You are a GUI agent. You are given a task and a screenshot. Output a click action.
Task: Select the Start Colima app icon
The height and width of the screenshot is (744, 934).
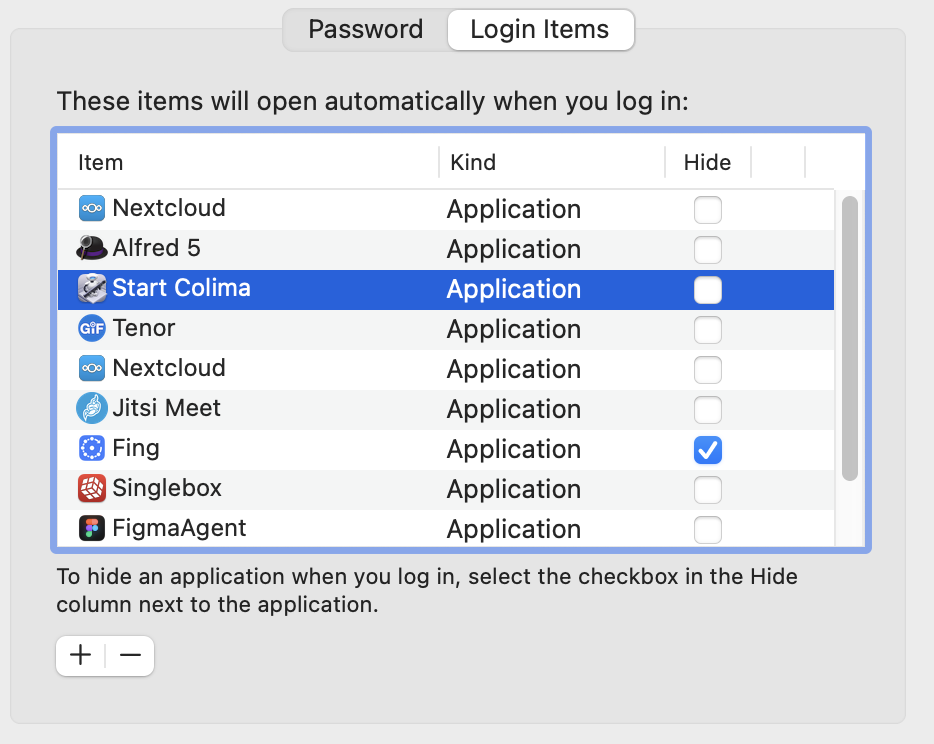point(92,288)
